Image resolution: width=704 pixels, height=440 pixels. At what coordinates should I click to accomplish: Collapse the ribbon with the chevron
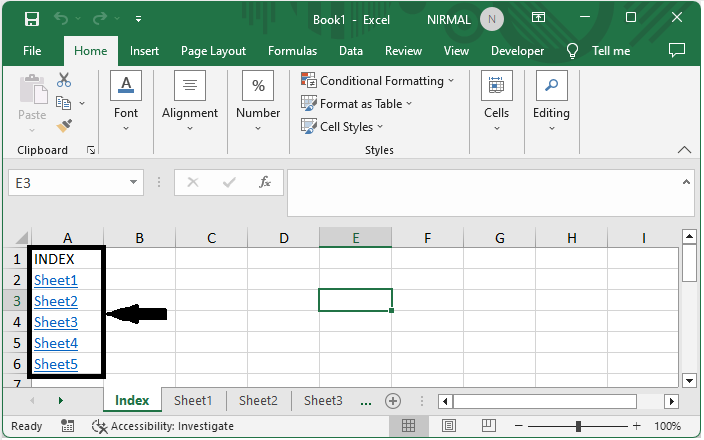pyautogui.click(x=684, y=150)
